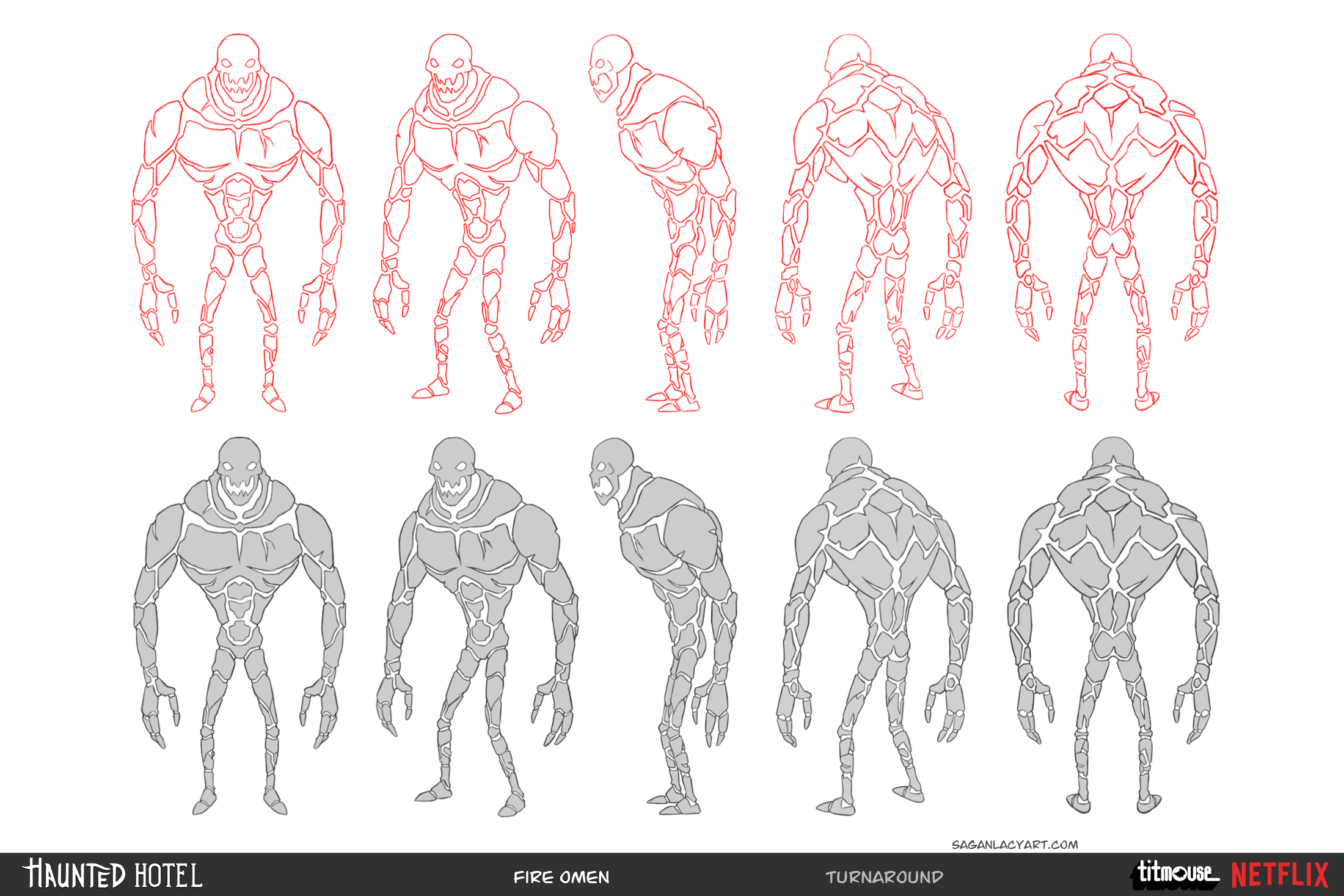The image size is (1344, 896).
Task: Select the gray three-quarter front figure
Action: (x=477, y=627)
